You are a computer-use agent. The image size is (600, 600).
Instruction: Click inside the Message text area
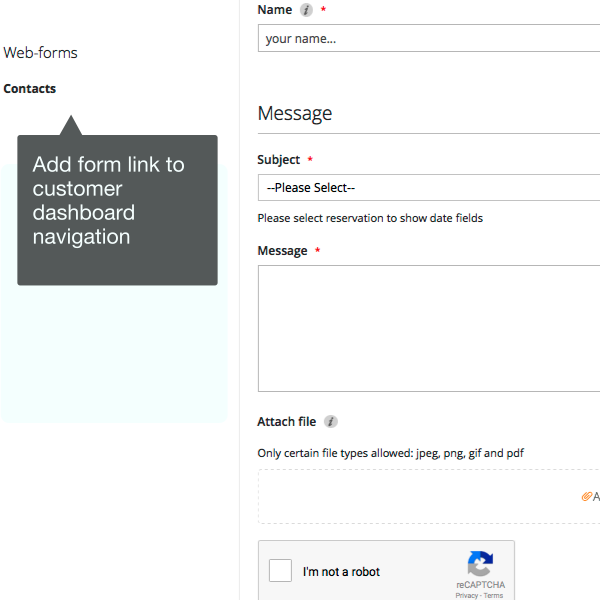pos(429,328)
